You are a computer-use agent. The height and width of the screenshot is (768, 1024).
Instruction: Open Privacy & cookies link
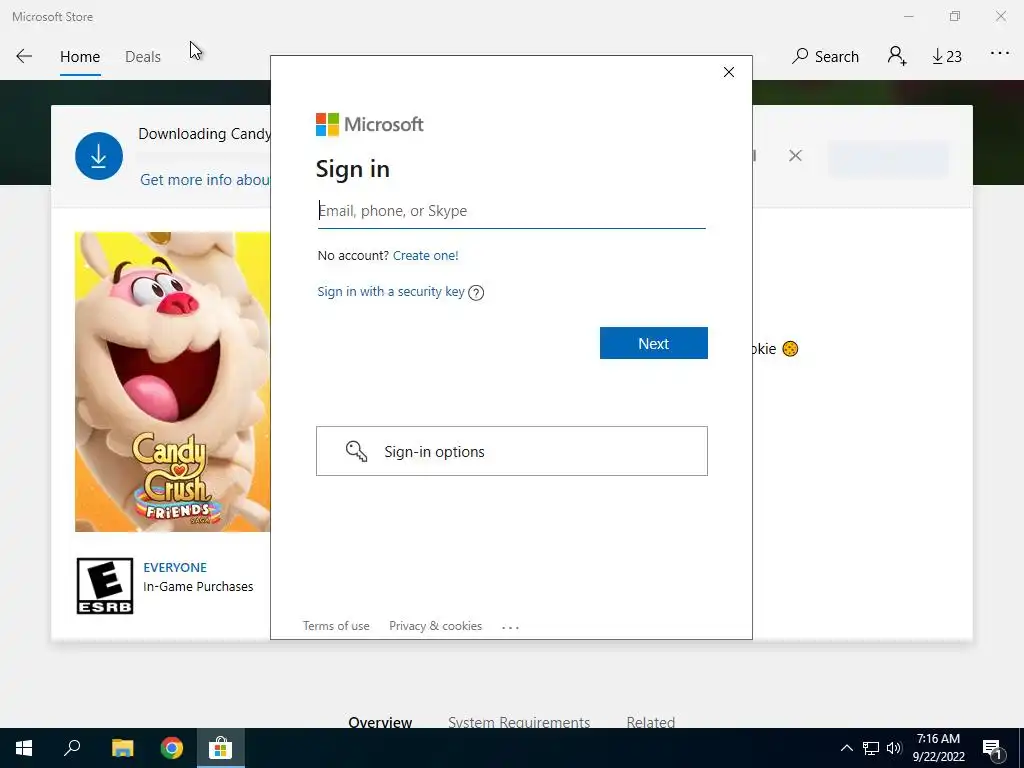pyautogui.click(x=436, y=626)
